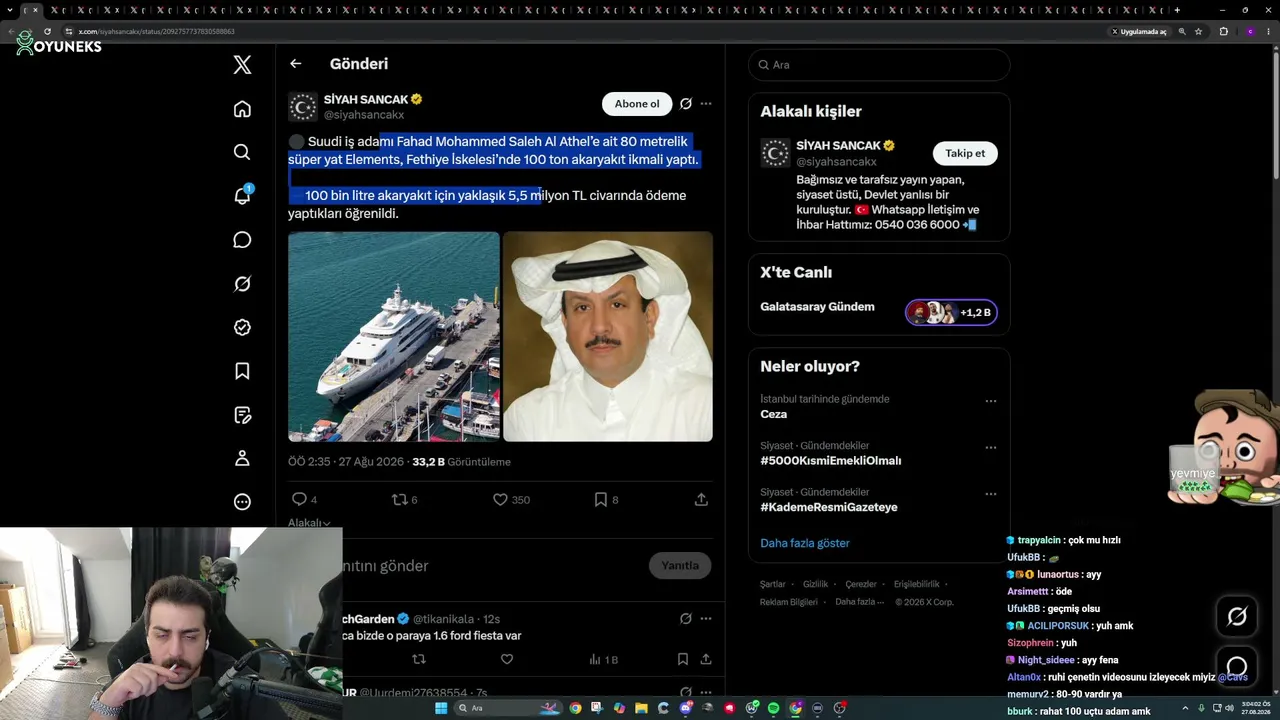Image resolution: width=1280 pixels, height=720 pixels.
Task: Open the Erişilebilirlik footer link
Action: click(x=917, y=584)
